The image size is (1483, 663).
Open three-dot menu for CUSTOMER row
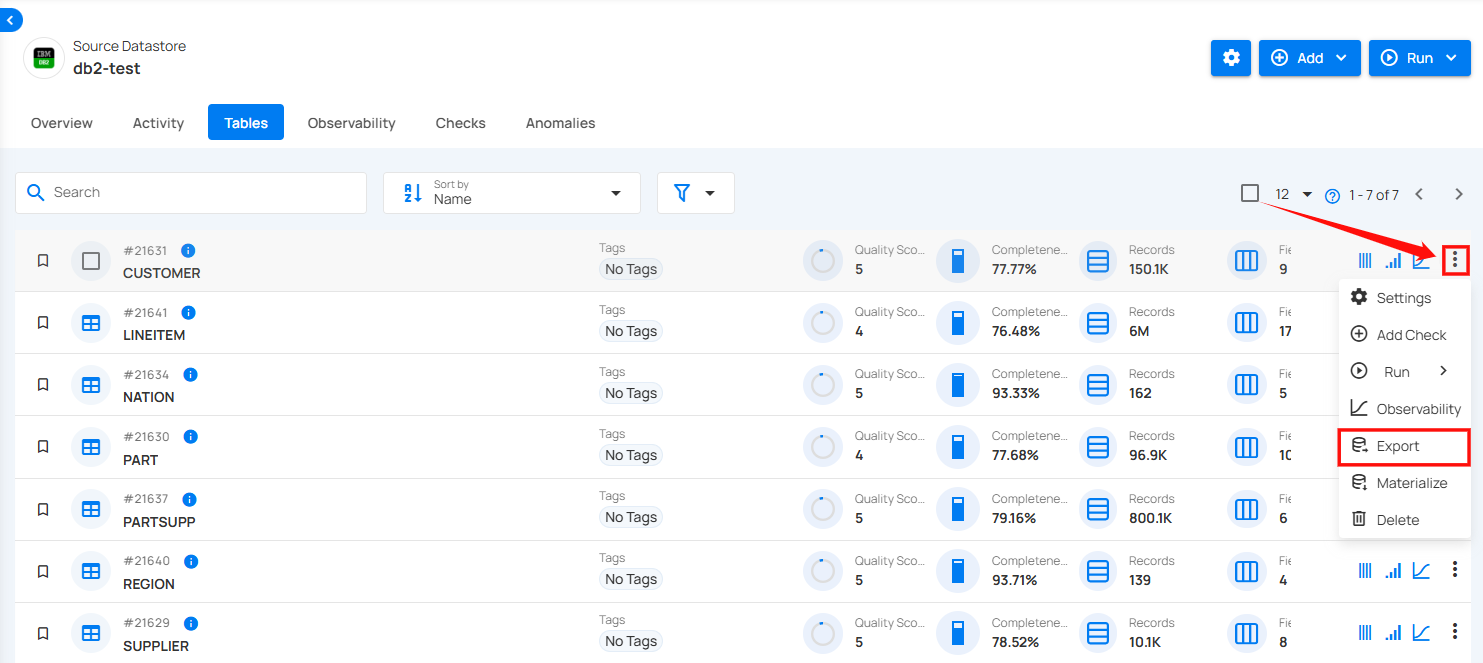click(x=1454, y=261)
